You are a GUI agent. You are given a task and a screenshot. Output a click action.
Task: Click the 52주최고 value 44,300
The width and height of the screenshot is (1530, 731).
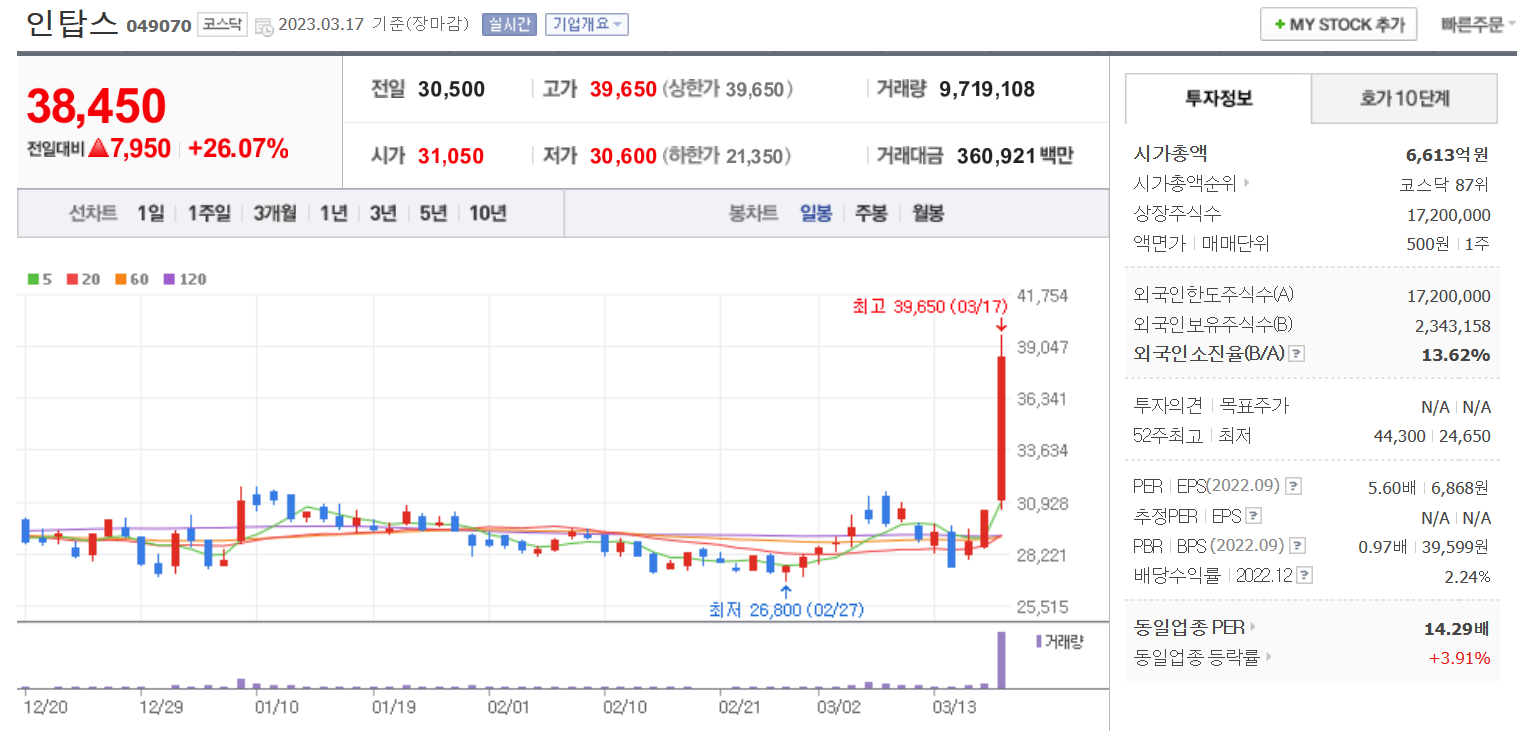click(1400, 436)
